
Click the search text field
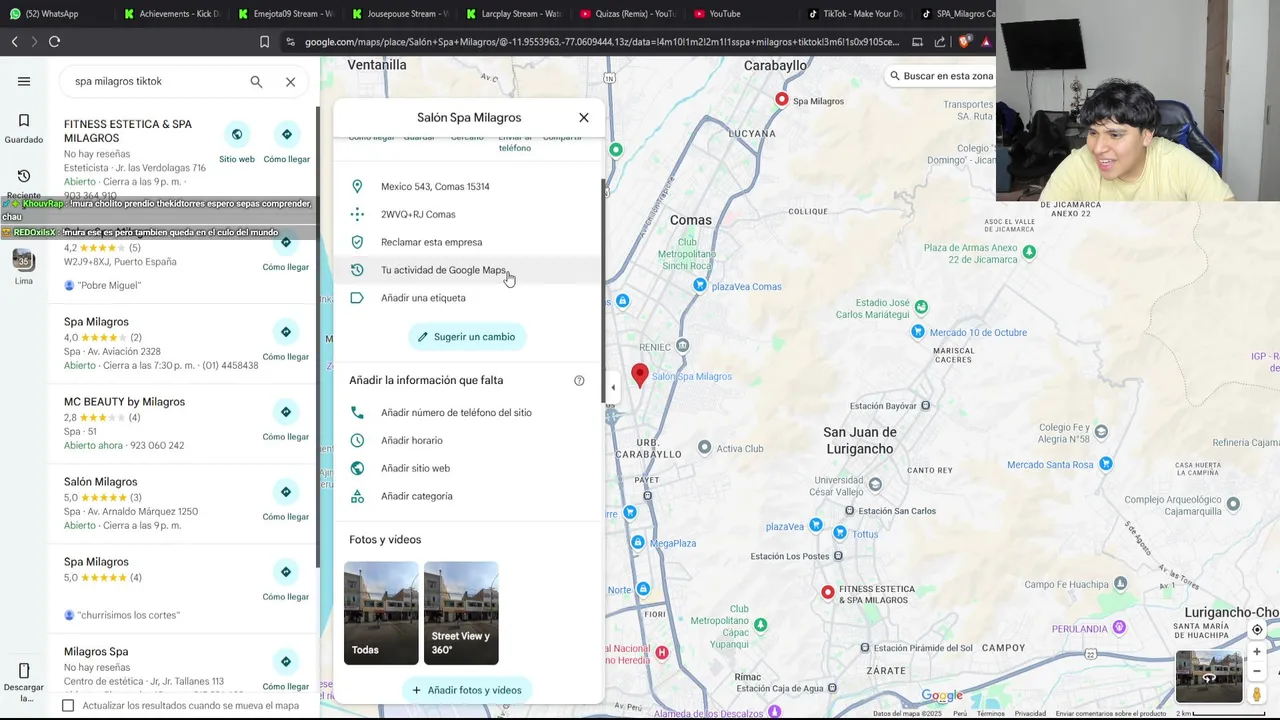point(155,81)
